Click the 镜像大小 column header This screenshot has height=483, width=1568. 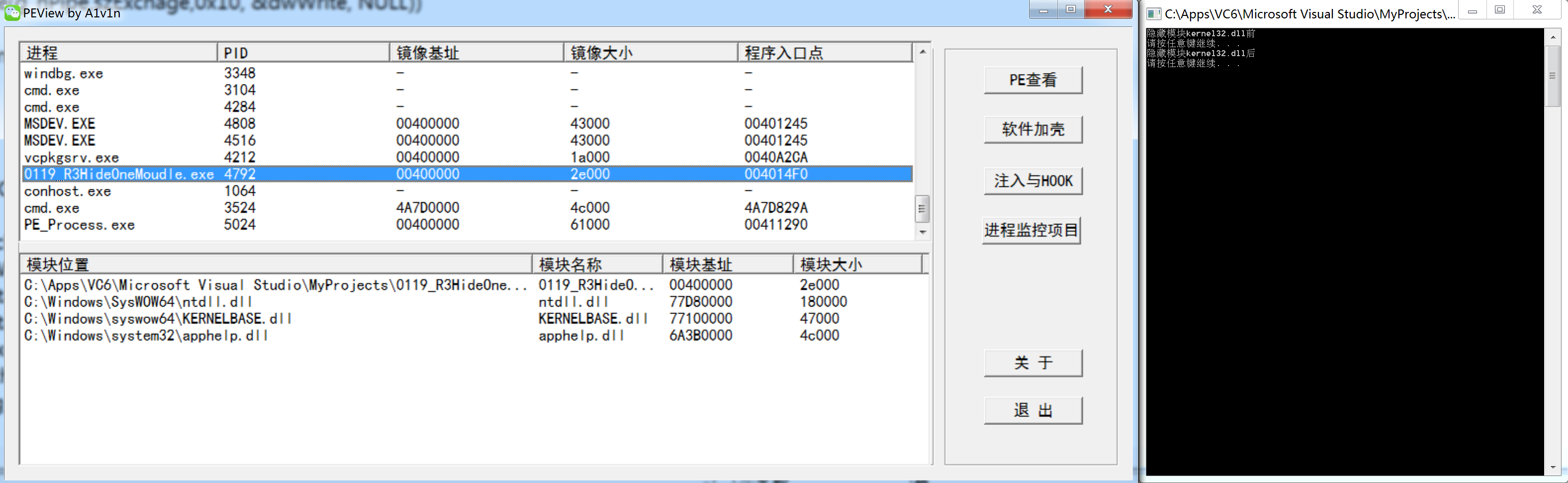pyautogui.click(x=651, y=53)
